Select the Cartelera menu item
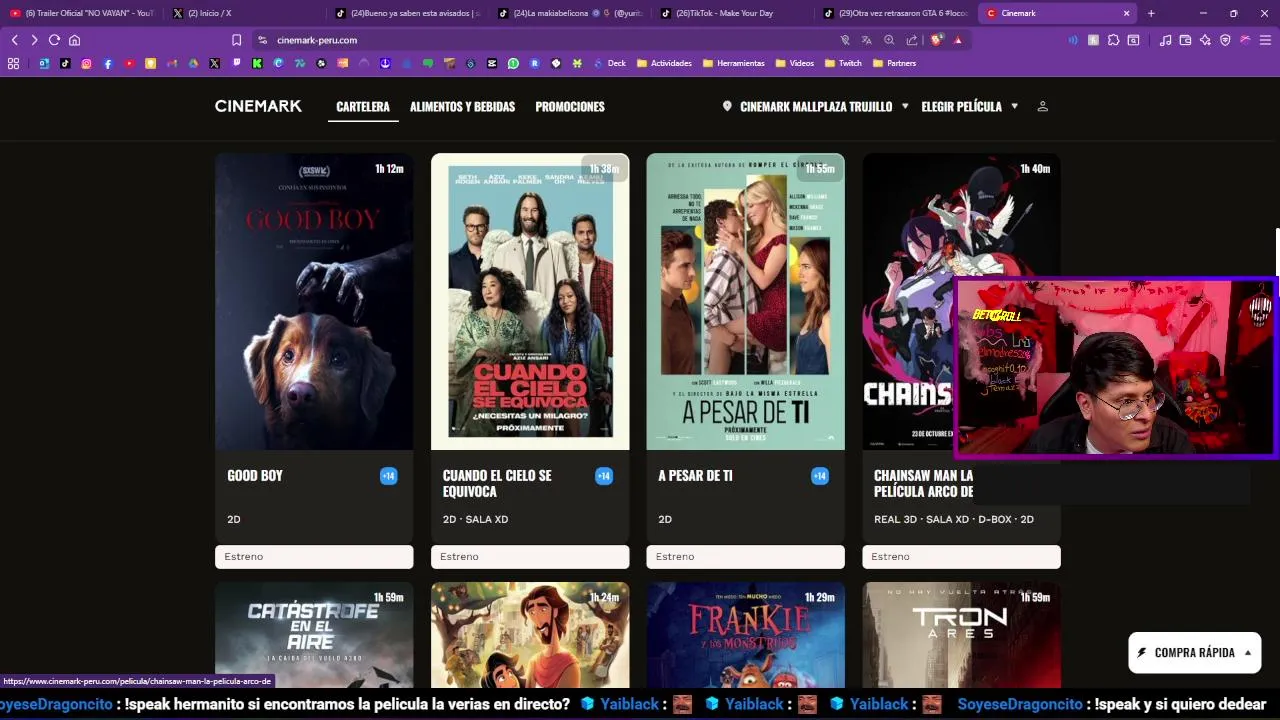Viewport: 1280px width, 720px height. point(363,106)
